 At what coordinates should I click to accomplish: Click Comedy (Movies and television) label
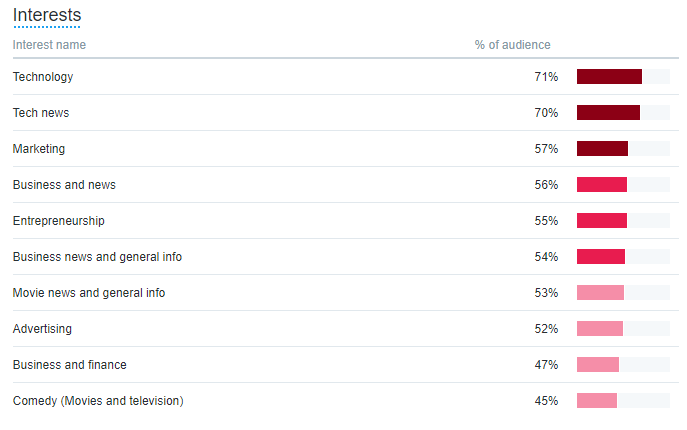point(98,401)
